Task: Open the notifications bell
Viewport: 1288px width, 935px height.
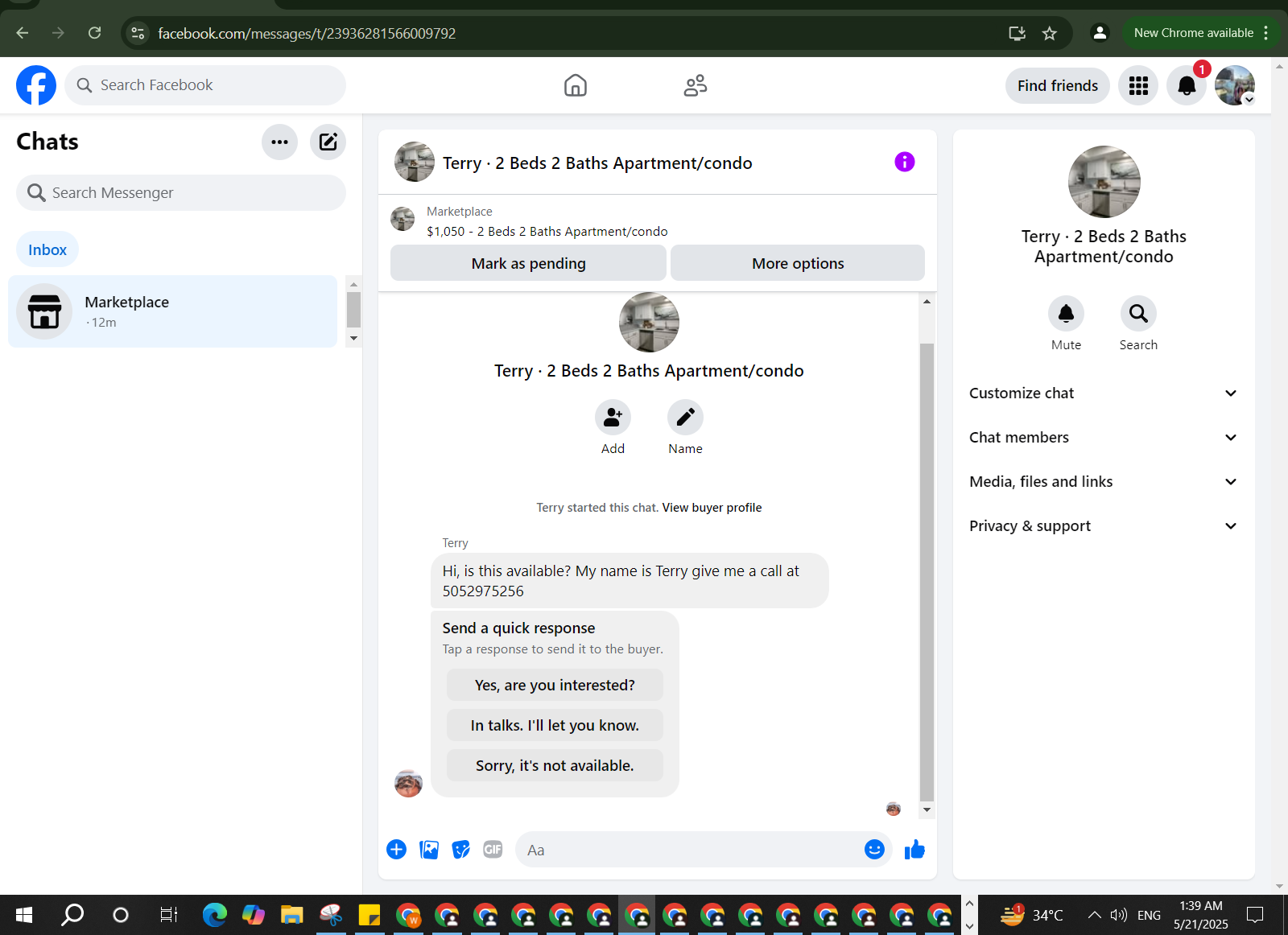Action: coord(1187,85)
